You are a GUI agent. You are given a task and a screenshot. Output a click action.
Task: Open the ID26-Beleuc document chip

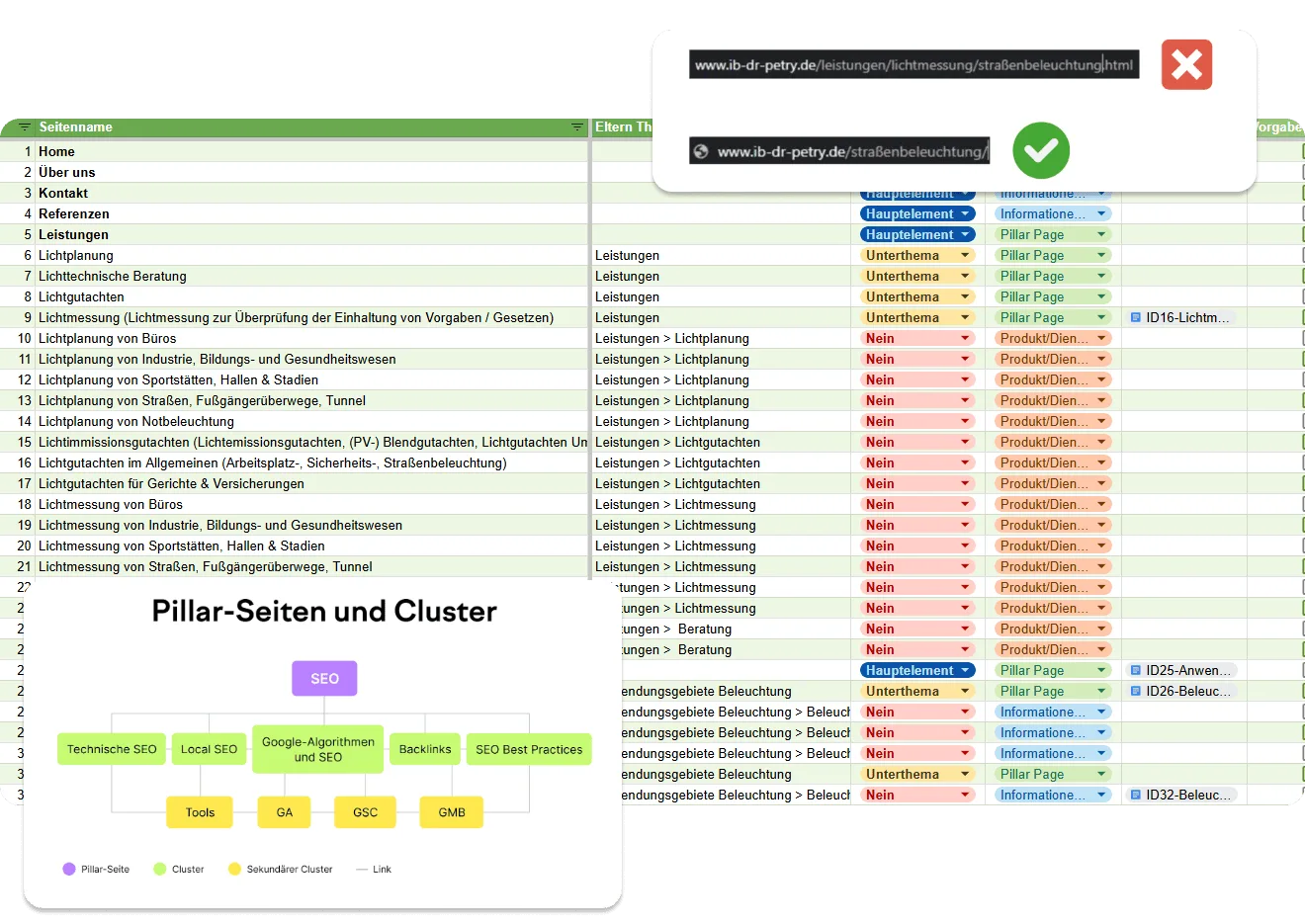tap(1180, 691)
